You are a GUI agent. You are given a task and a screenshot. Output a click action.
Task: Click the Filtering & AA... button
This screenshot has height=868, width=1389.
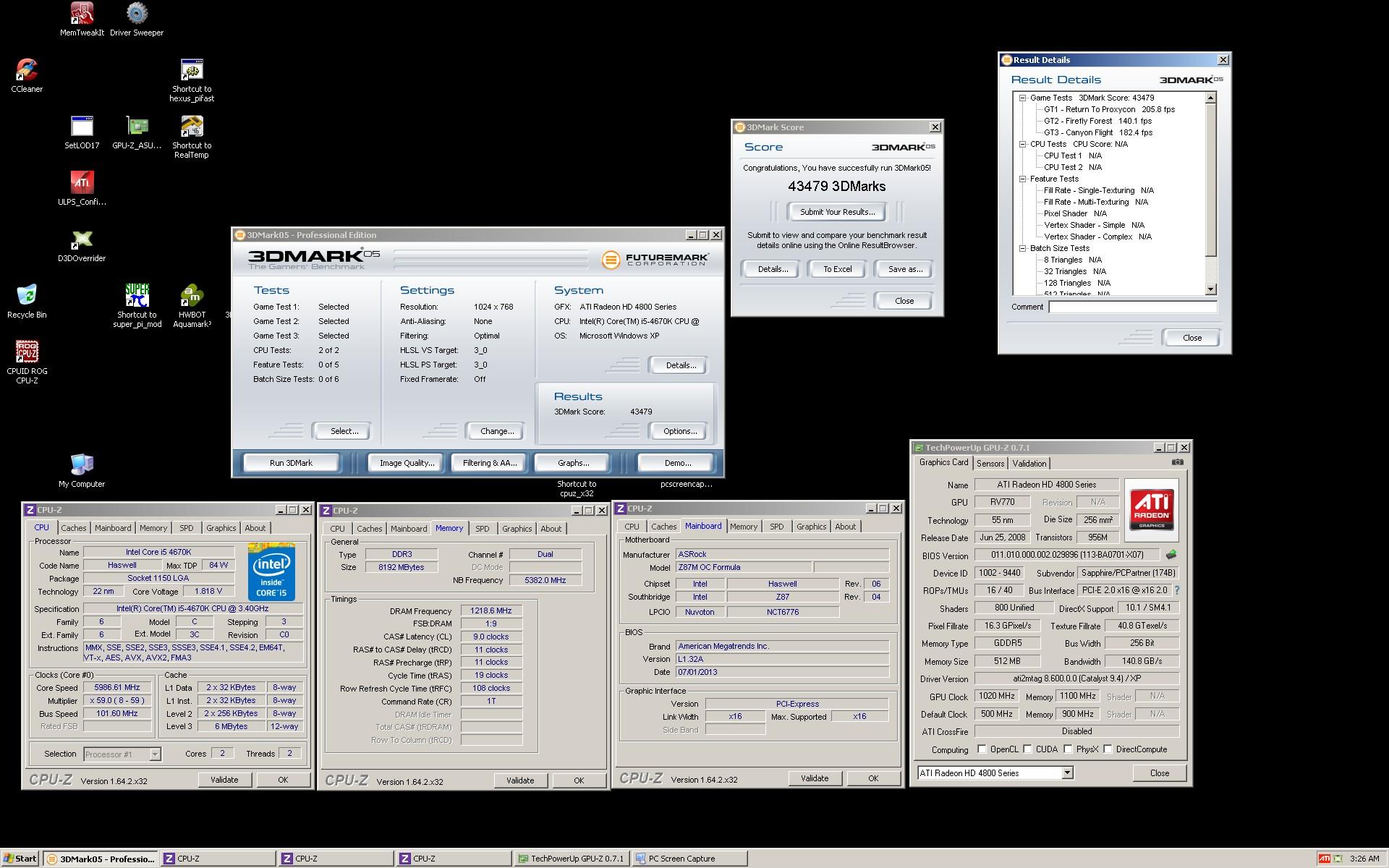click(490, 463)
